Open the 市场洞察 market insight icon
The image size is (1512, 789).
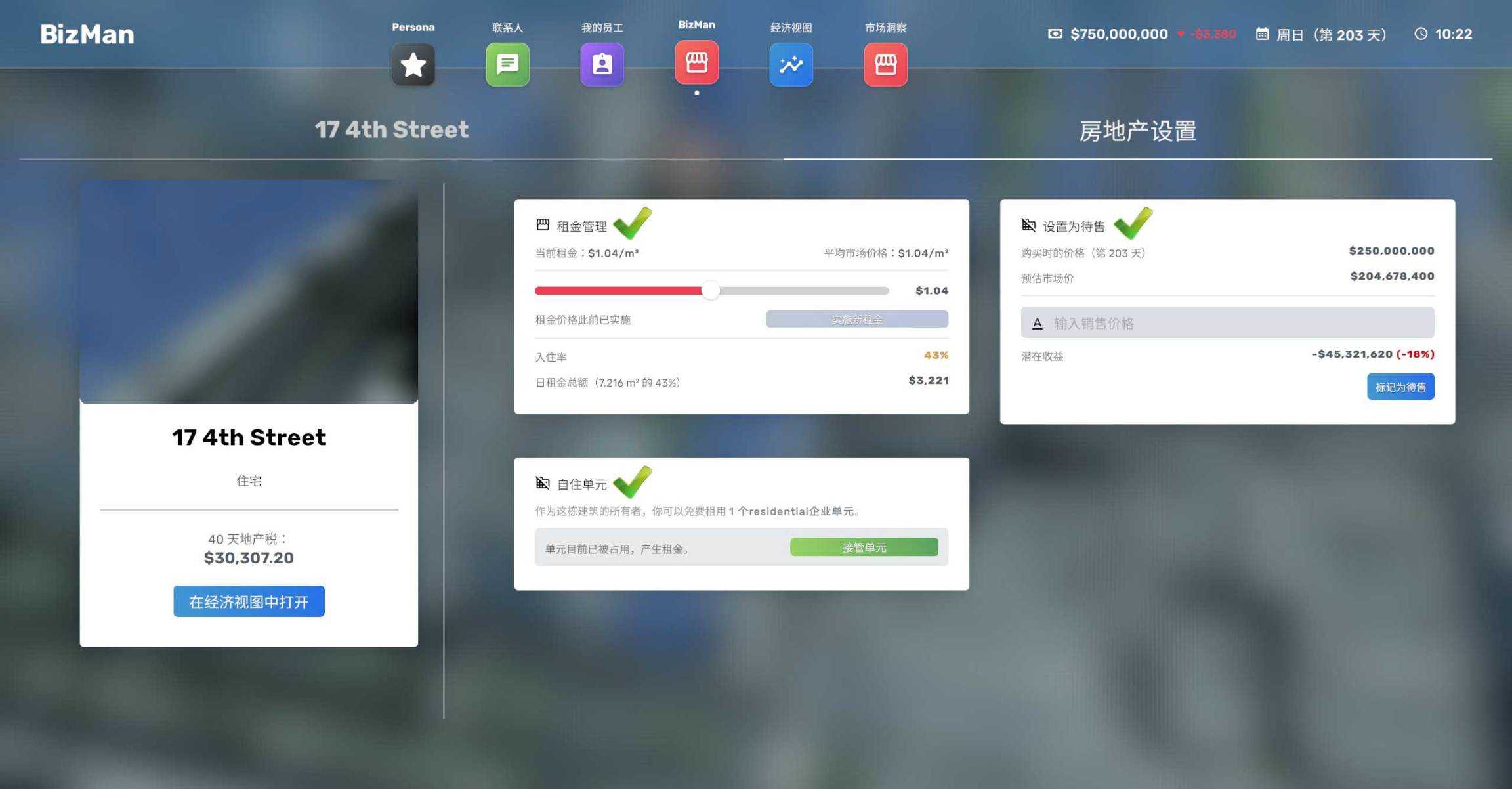[x=885, y=64]
